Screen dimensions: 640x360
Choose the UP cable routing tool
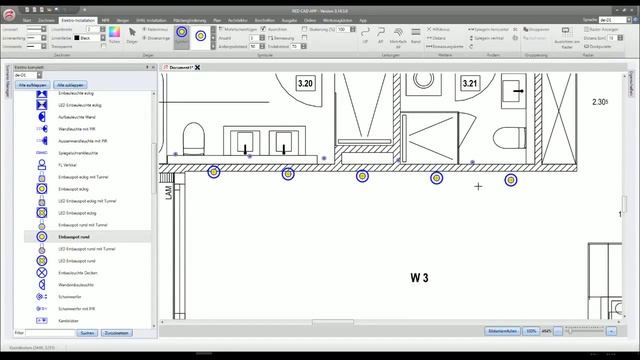[365, 36]
